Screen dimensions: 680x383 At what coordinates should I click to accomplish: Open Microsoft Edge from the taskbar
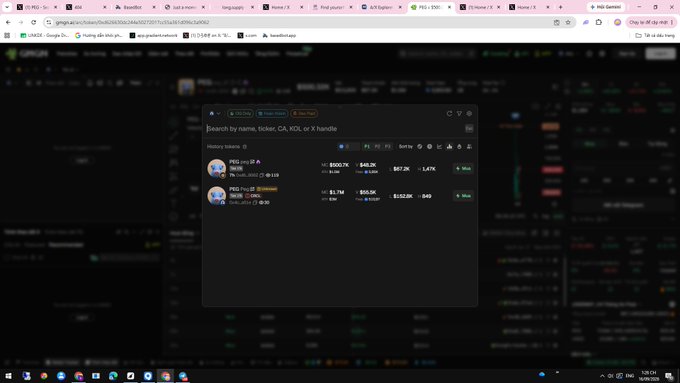(x=113, y=376)
